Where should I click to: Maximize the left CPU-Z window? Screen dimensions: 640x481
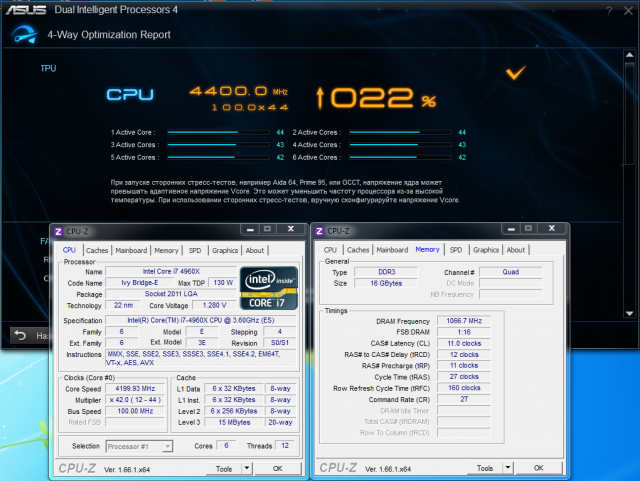coord(267,229)
